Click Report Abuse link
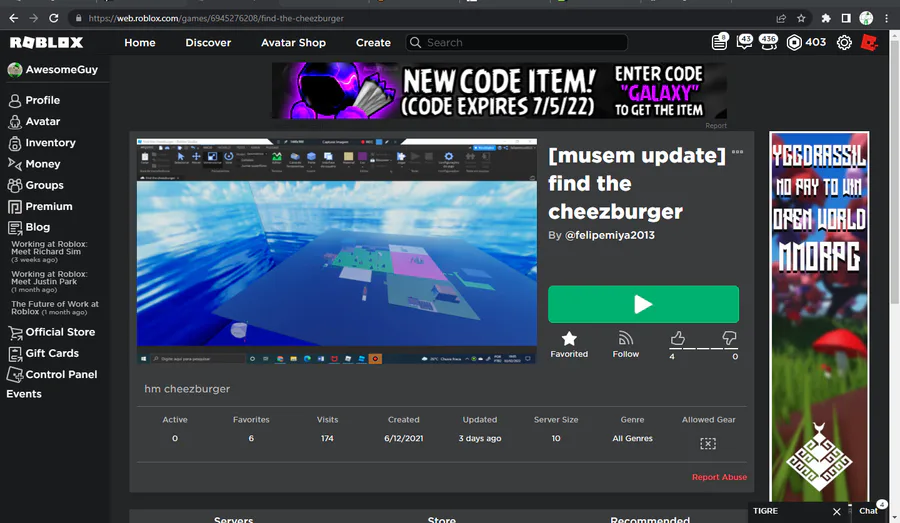Image resolution: width=900 pixels, height=523 pixels. [x=719, y=477]
